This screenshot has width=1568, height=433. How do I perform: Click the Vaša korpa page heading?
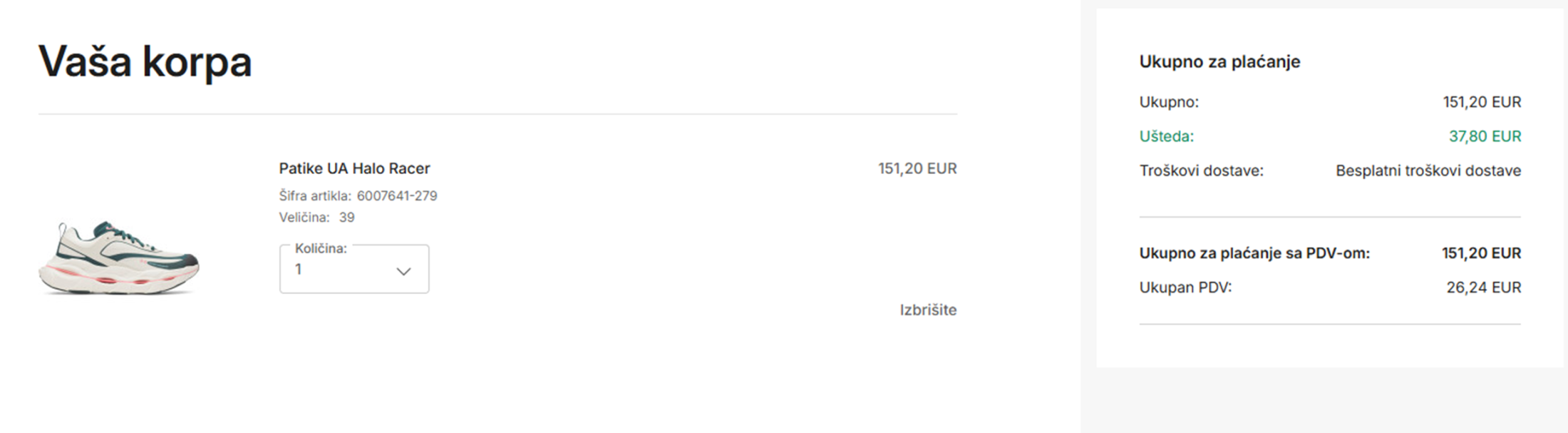(x=145, y=61)
